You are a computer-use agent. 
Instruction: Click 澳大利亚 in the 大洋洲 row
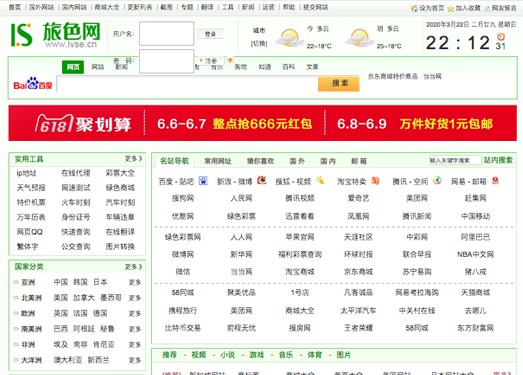[68, 360]
